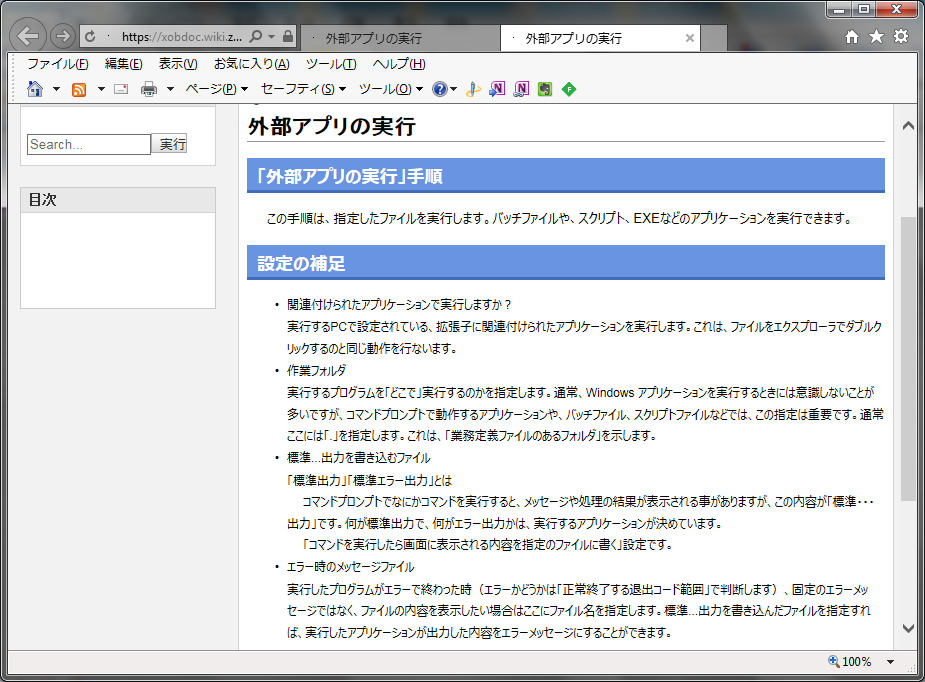Open the gear tools menu
Viewport: 925px width, 682px height.
pos(901,37)
